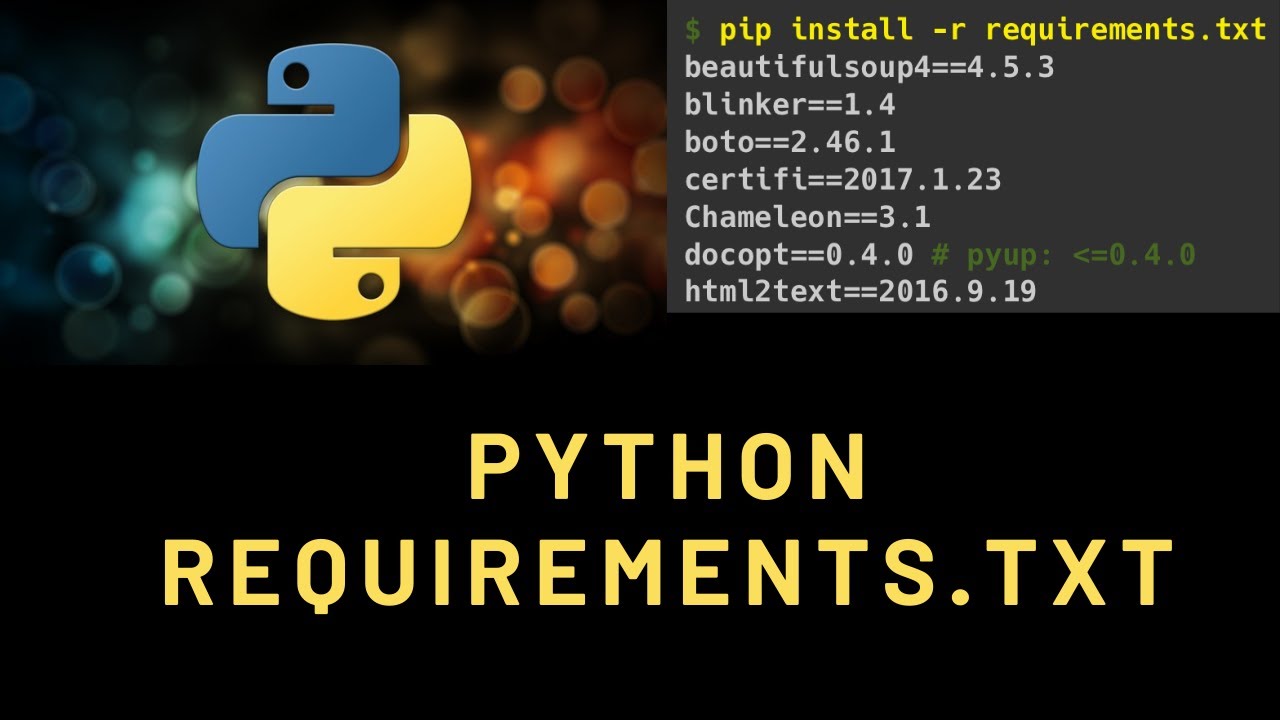Click the Python logo
1280x720 pixels.
pos(334,181)
